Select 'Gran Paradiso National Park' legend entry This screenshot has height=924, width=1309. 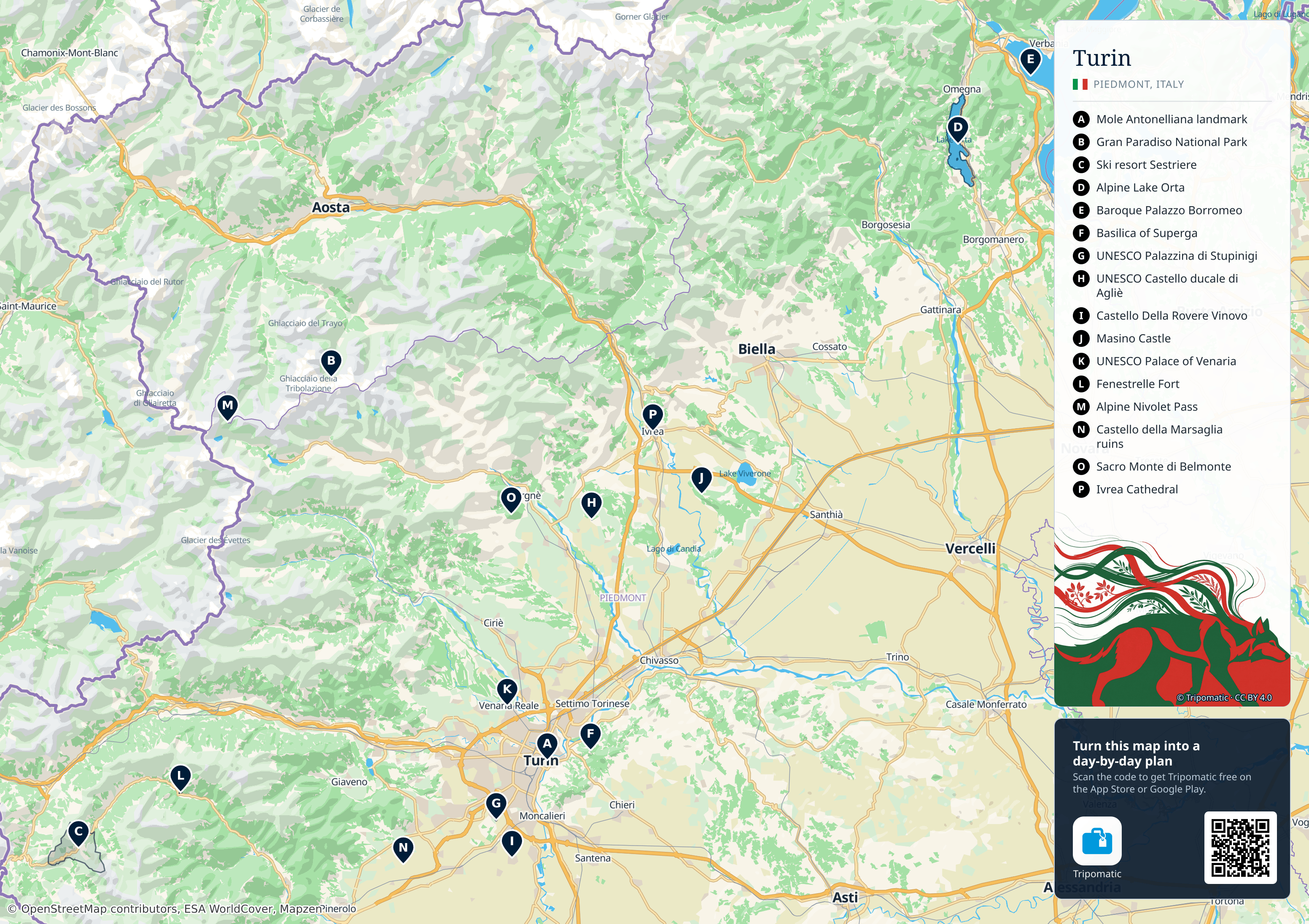[x=1171, y=142]
